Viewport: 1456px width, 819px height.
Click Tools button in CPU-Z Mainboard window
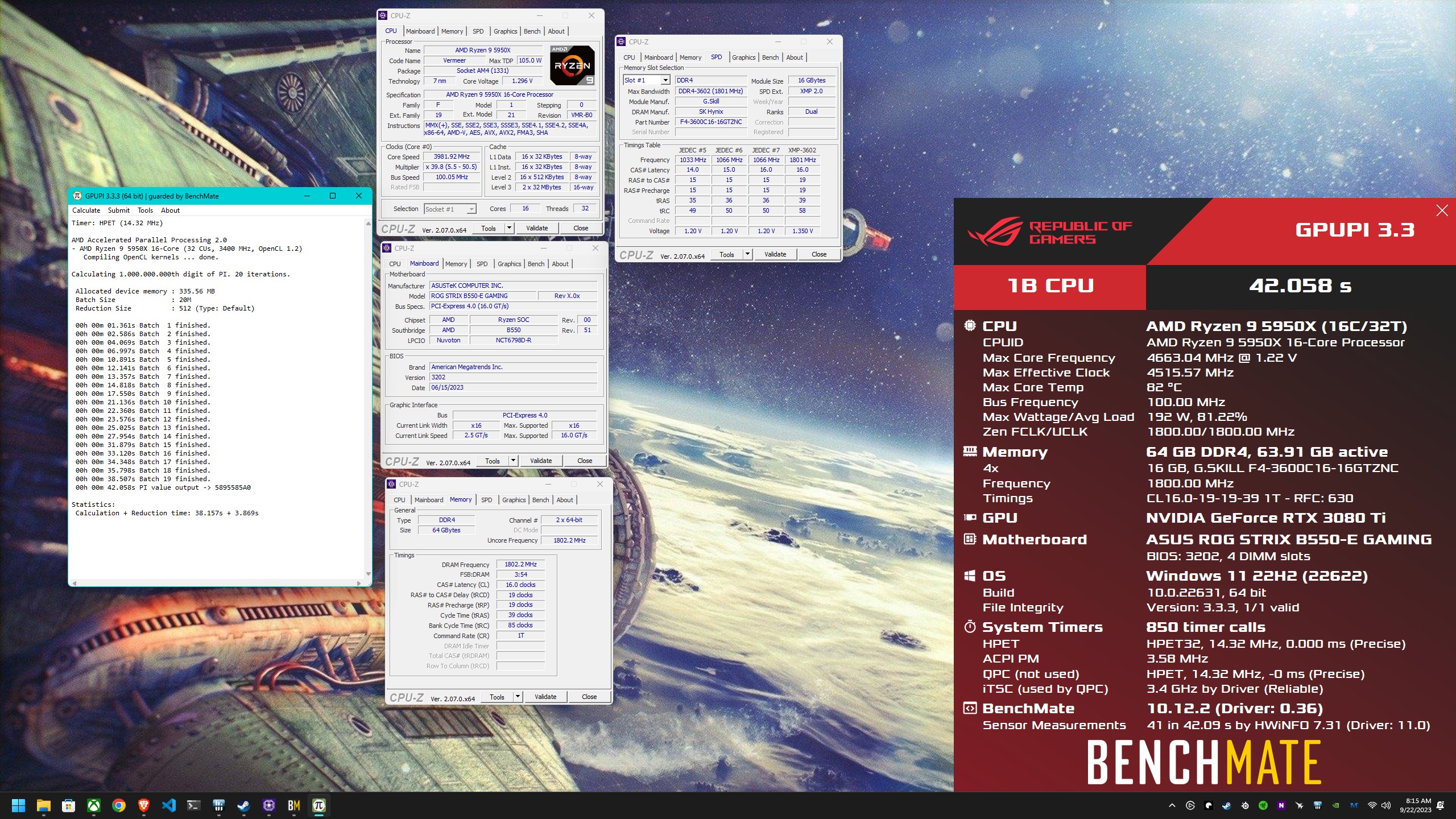click(493, 461)
